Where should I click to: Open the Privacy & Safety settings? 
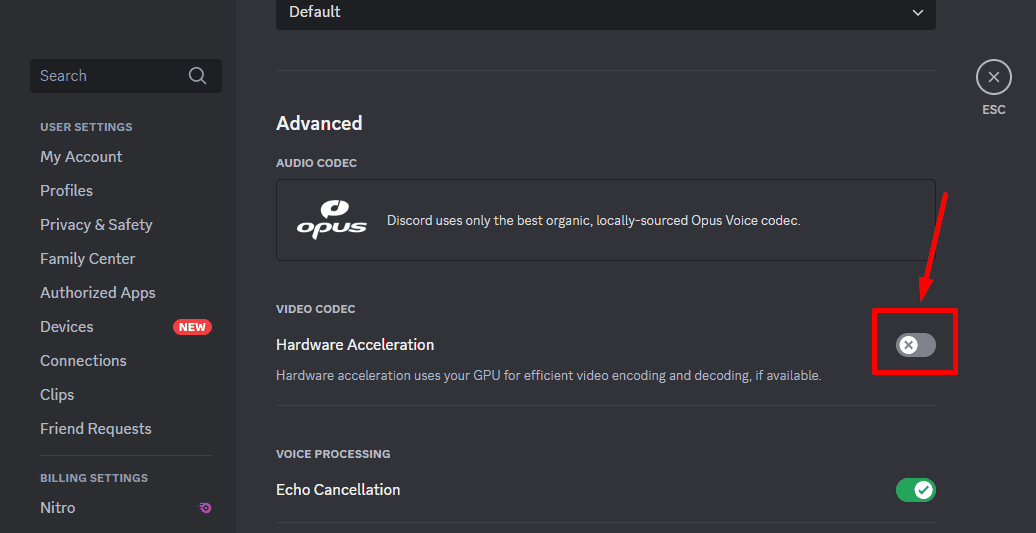click(x=96, y=225)
